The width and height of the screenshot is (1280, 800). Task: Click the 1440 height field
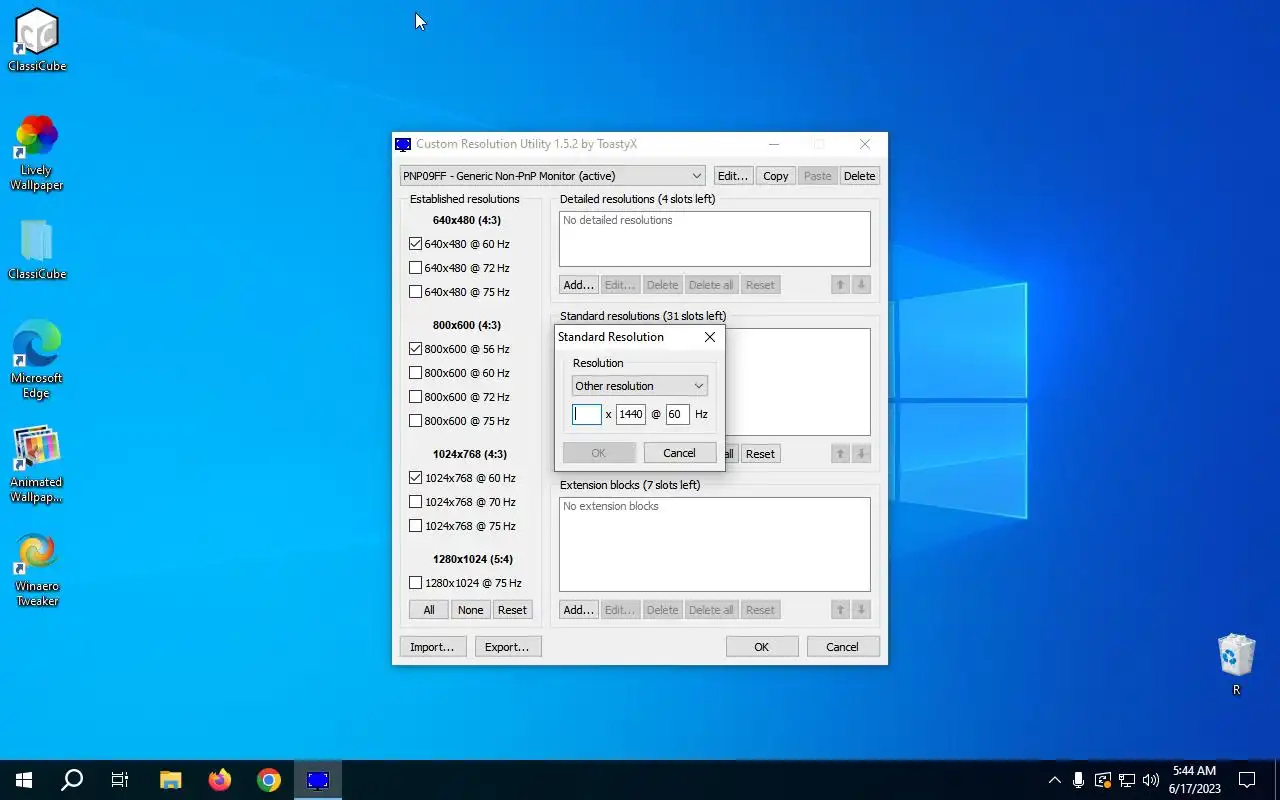click(631, 414)
